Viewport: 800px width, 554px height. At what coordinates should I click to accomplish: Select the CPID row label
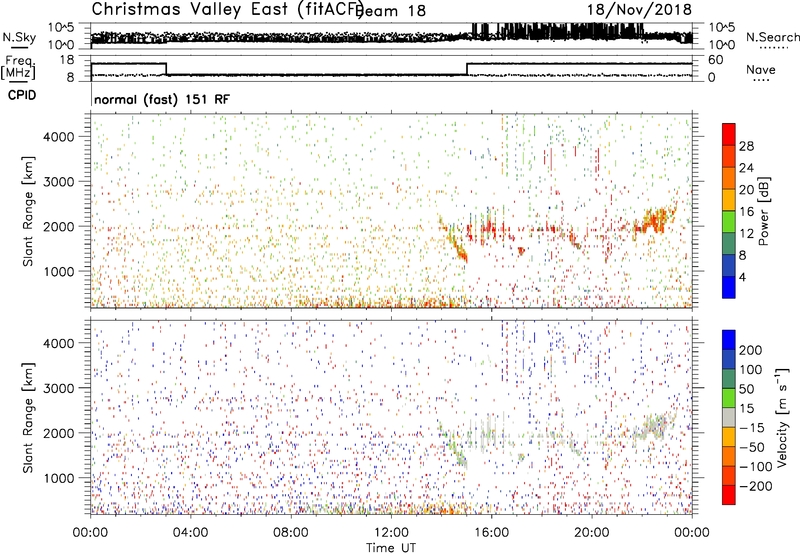(22, 95)
